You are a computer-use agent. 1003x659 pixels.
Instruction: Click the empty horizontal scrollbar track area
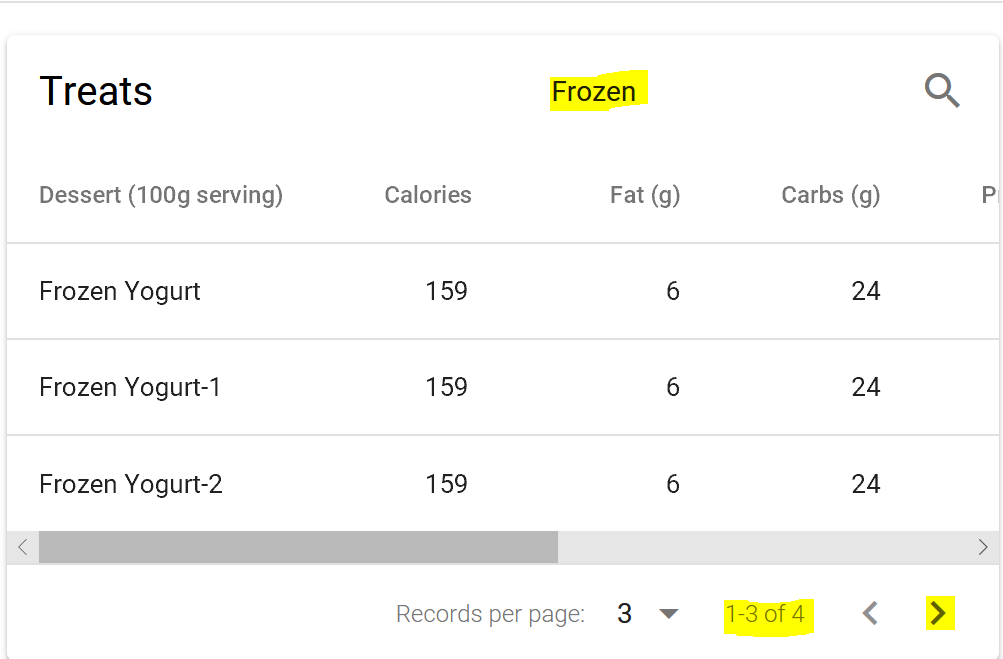pyautogui.click(x=762, y=547)
